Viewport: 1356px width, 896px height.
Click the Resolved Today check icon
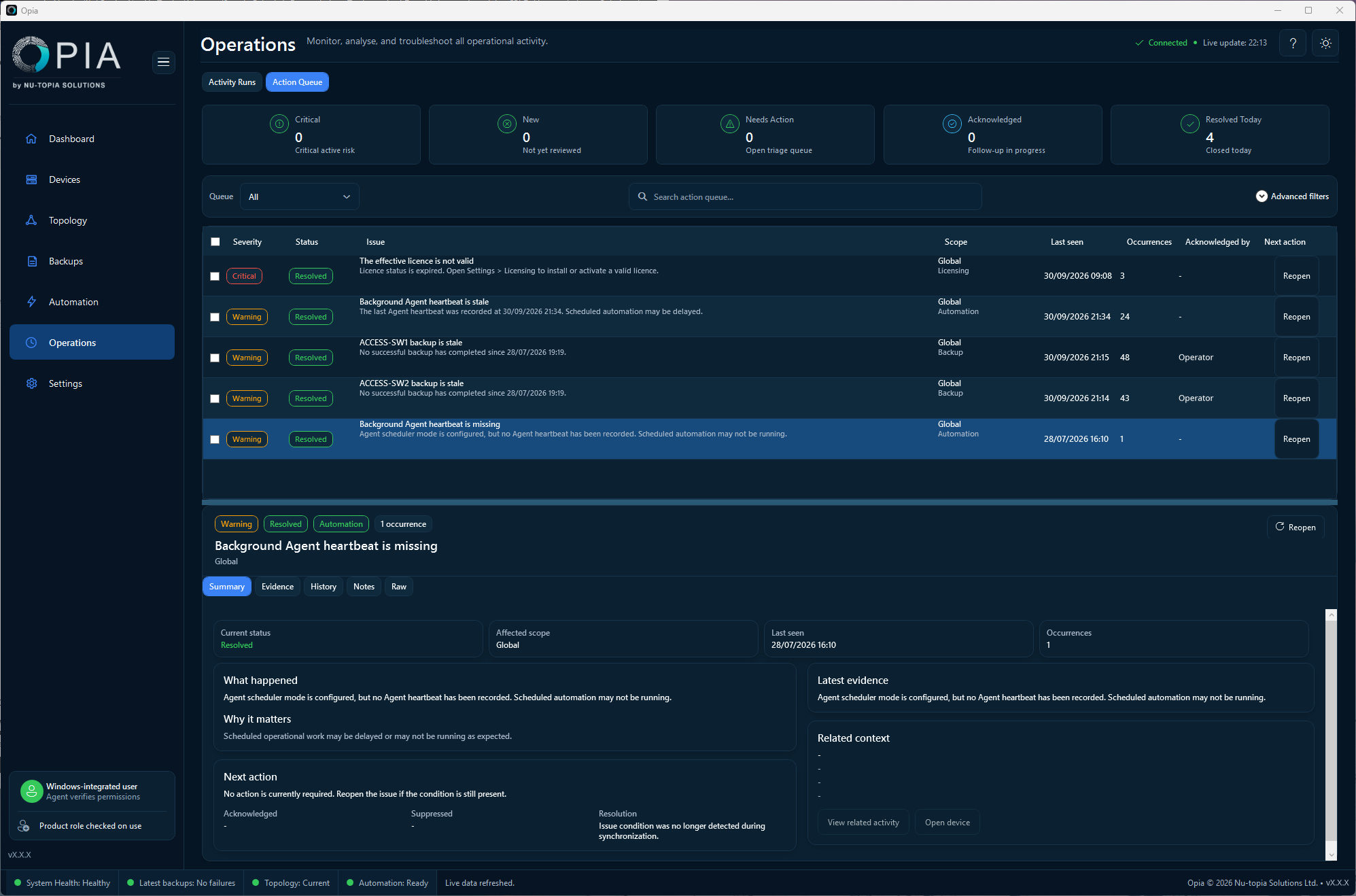pos(1190,124)
